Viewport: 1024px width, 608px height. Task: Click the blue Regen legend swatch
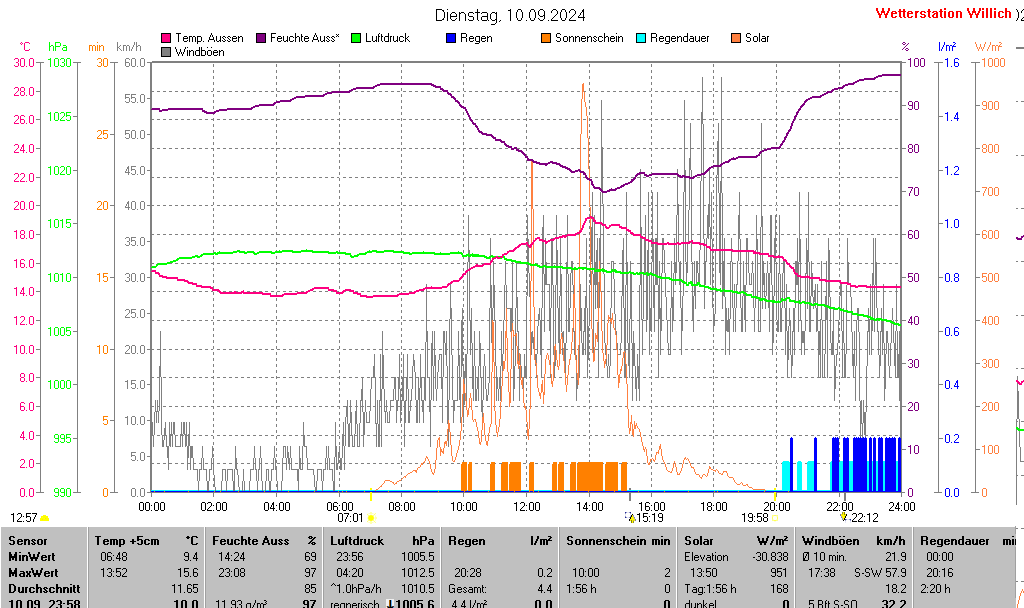coord(451,39)
